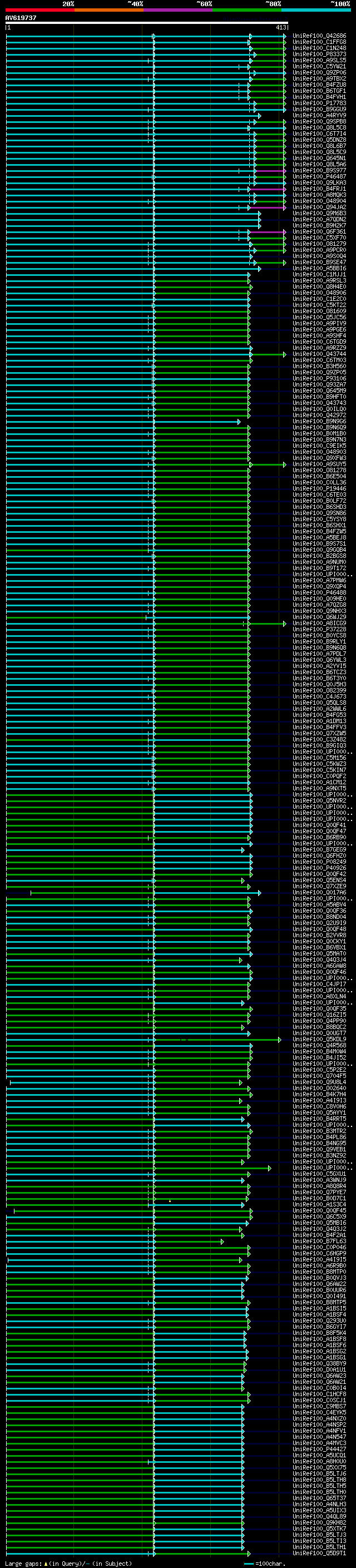This screenshot has height=1568, width=356.
Task: Select hit label UniRef100_B4FRJ1
Action: click(319, 189)
